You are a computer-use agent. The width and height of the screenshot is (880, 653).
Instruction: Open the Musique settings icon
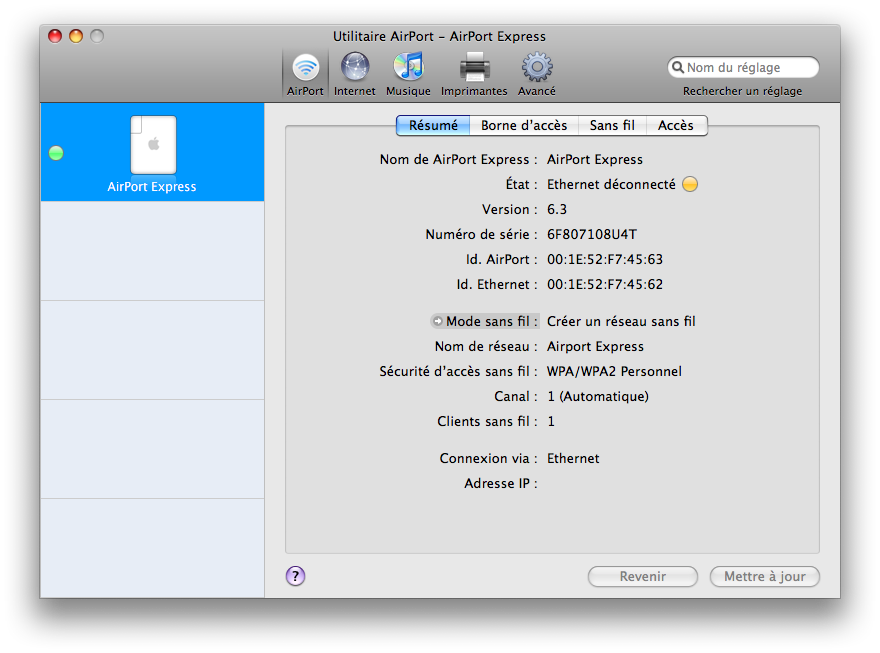point(408,67)
